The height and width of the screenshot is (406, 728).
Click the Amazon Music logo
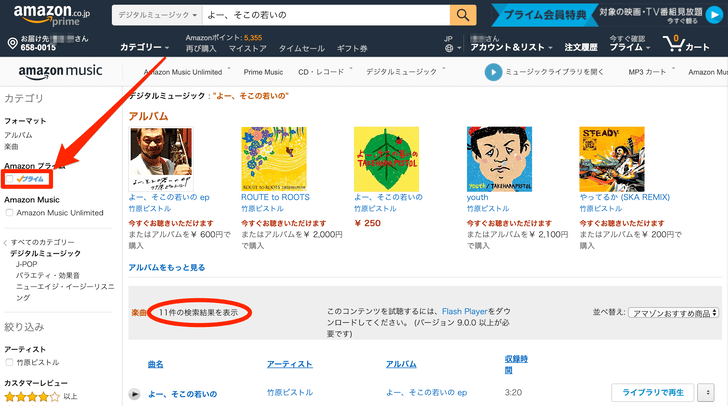(60, 71)
